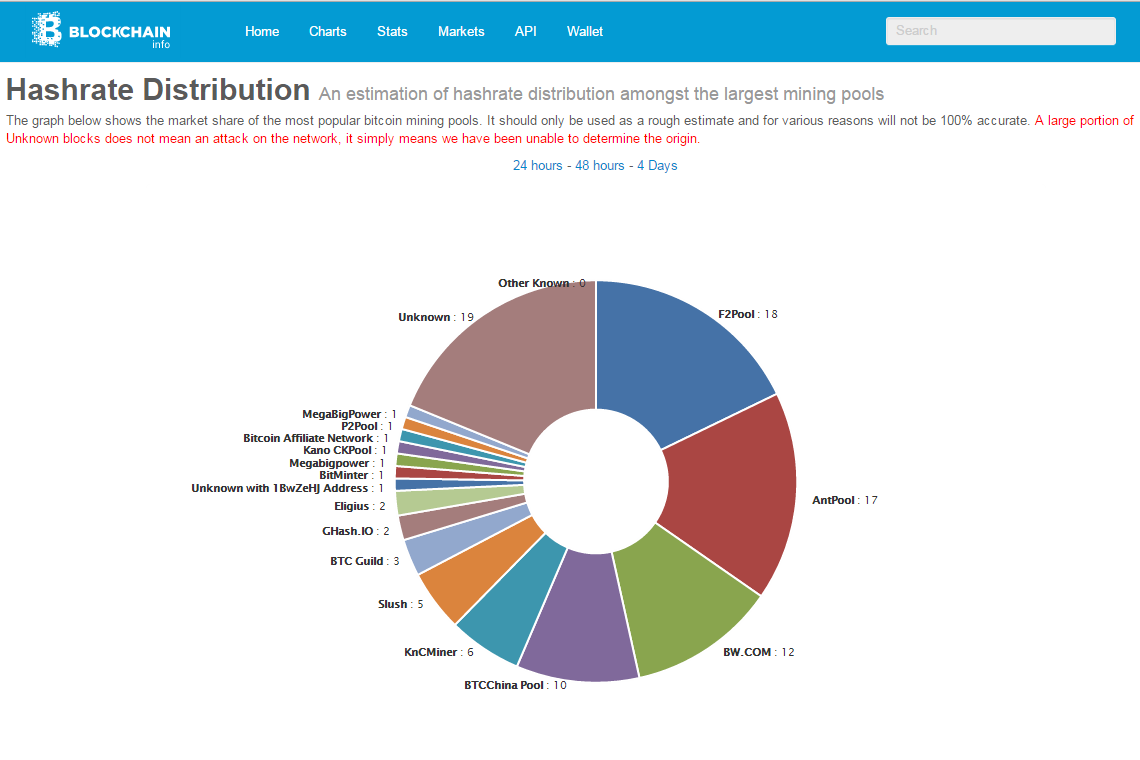This screenshot has height=760, width=1140.
Task: Click the 'Slush : 5' label
Action: (401, 604)
